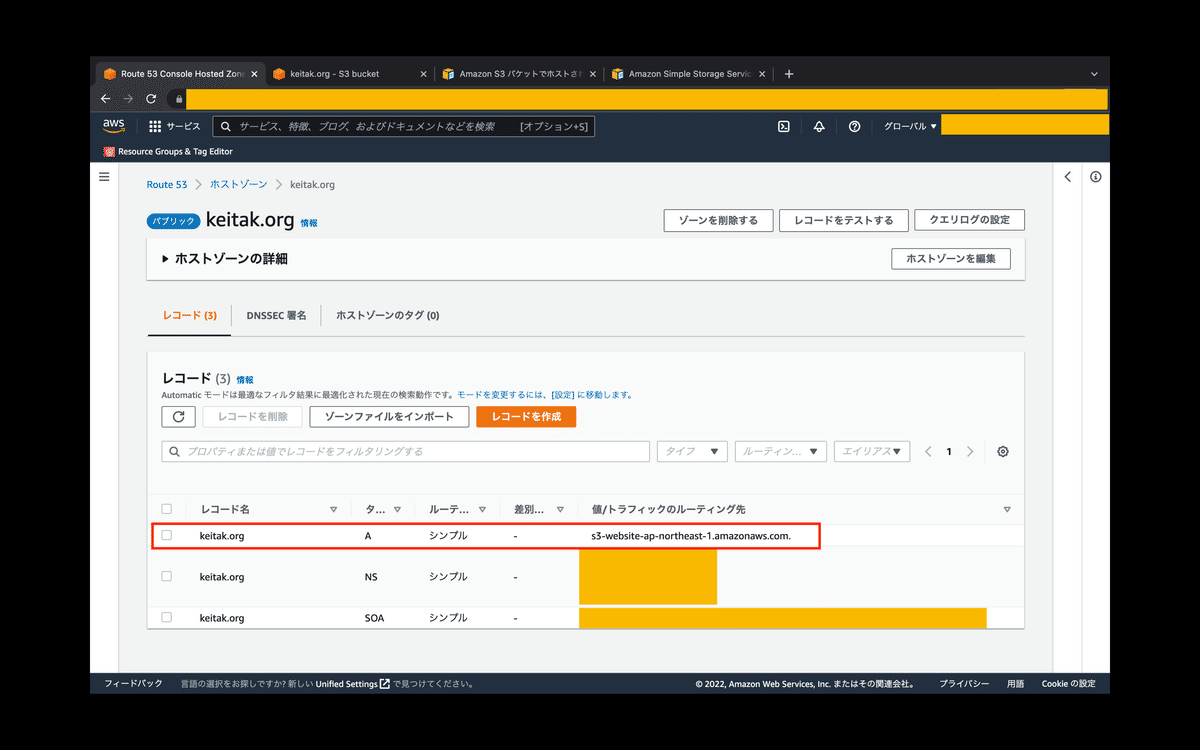Open the エイリアス filter dropdown
The width and height of the screenshot is (1200, 750).
point(872,452)
